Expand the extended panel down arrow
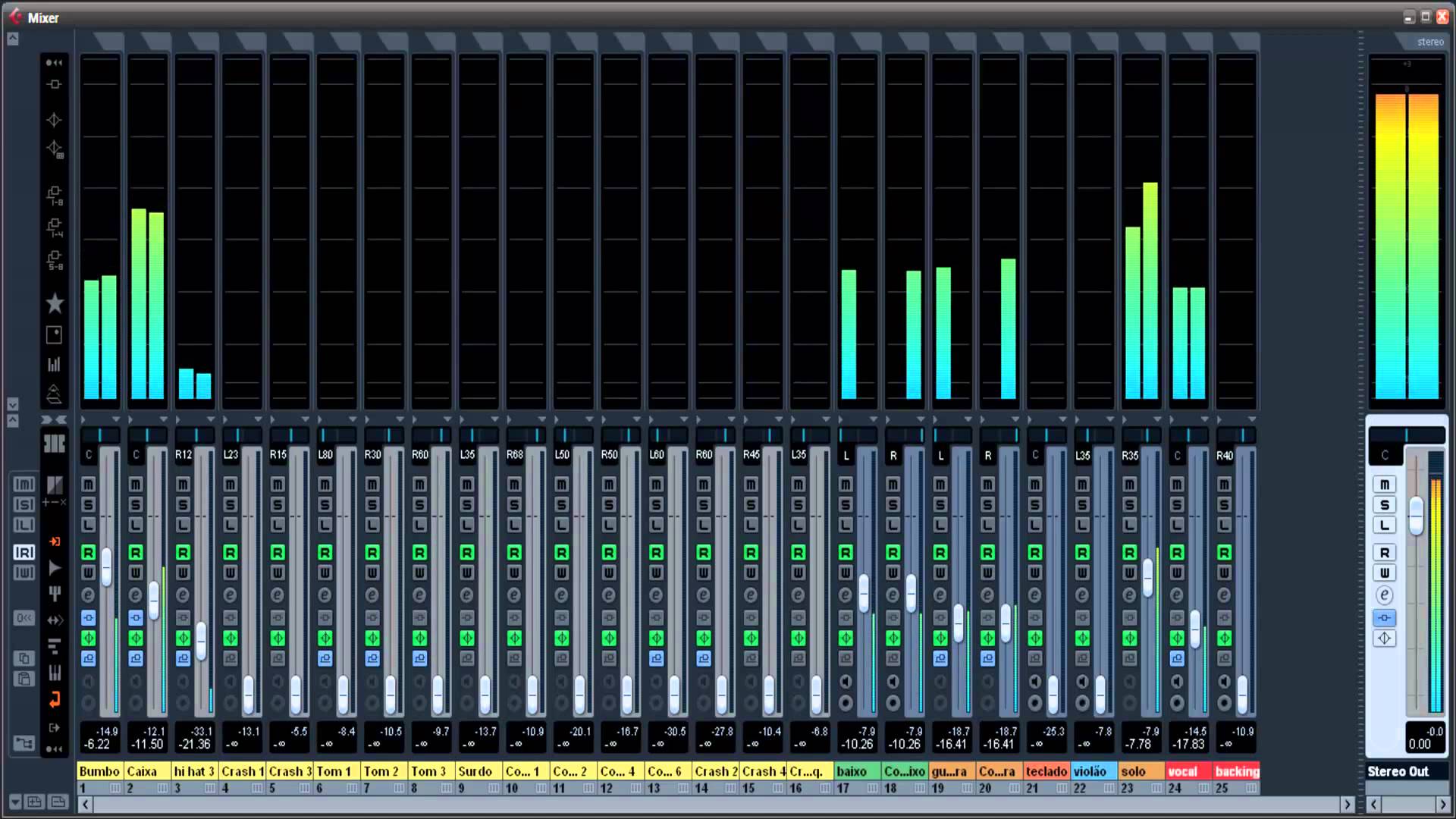Image resolution: width=1456 pixels, height=819 pixels. click(x=13, y=404)
